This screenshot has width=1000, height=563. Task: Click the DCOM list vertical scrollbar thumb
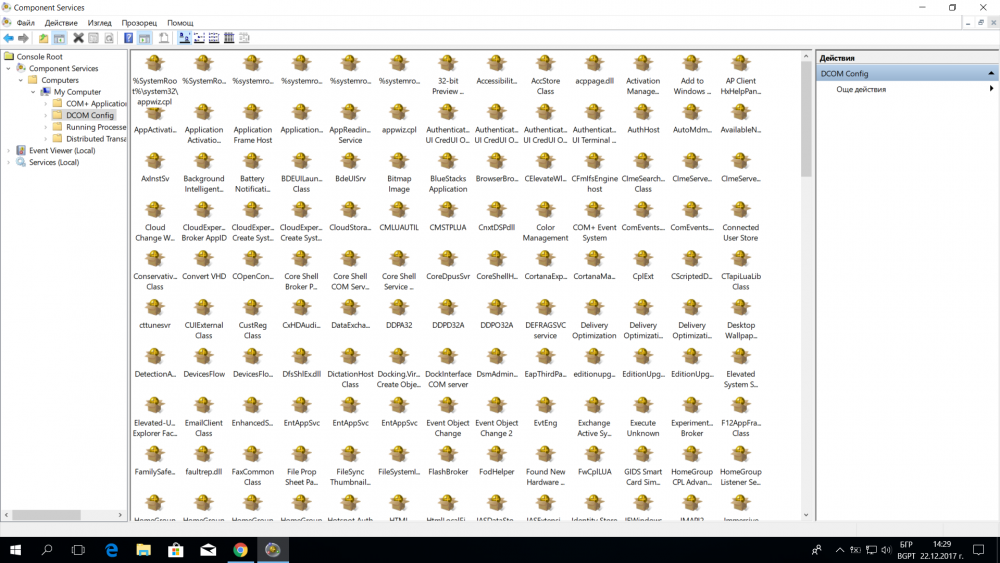(x=805, y=120)
